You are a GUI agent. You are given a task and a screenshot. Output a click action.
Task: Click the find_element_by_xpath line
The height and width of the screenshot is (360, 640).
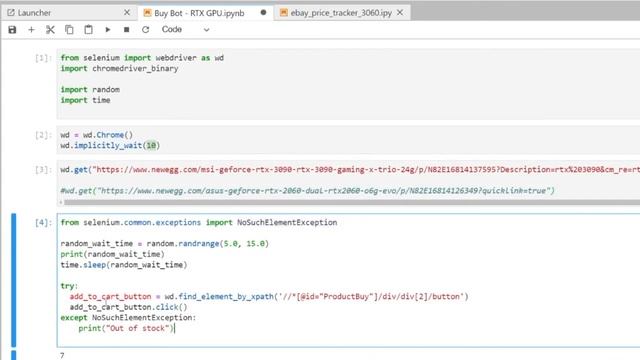tap(269, 297)
